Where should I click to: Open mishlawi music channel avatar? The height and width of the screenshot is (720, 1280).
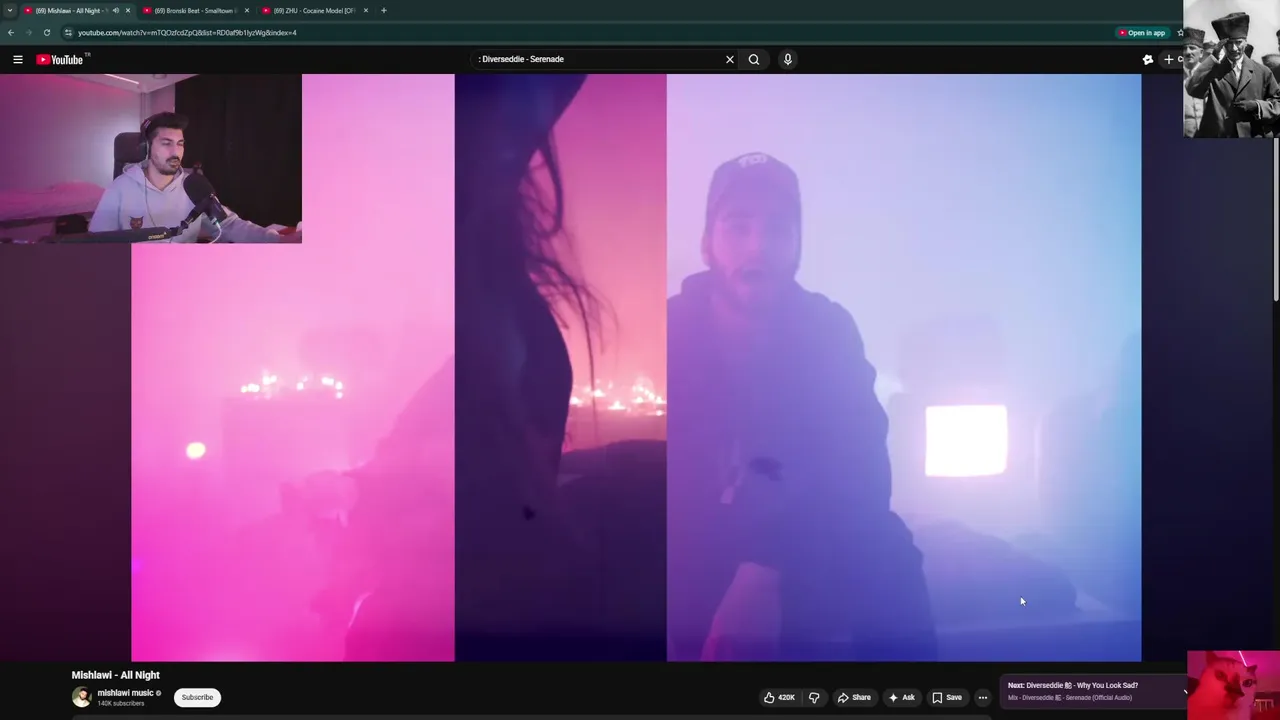click(81, 697)
